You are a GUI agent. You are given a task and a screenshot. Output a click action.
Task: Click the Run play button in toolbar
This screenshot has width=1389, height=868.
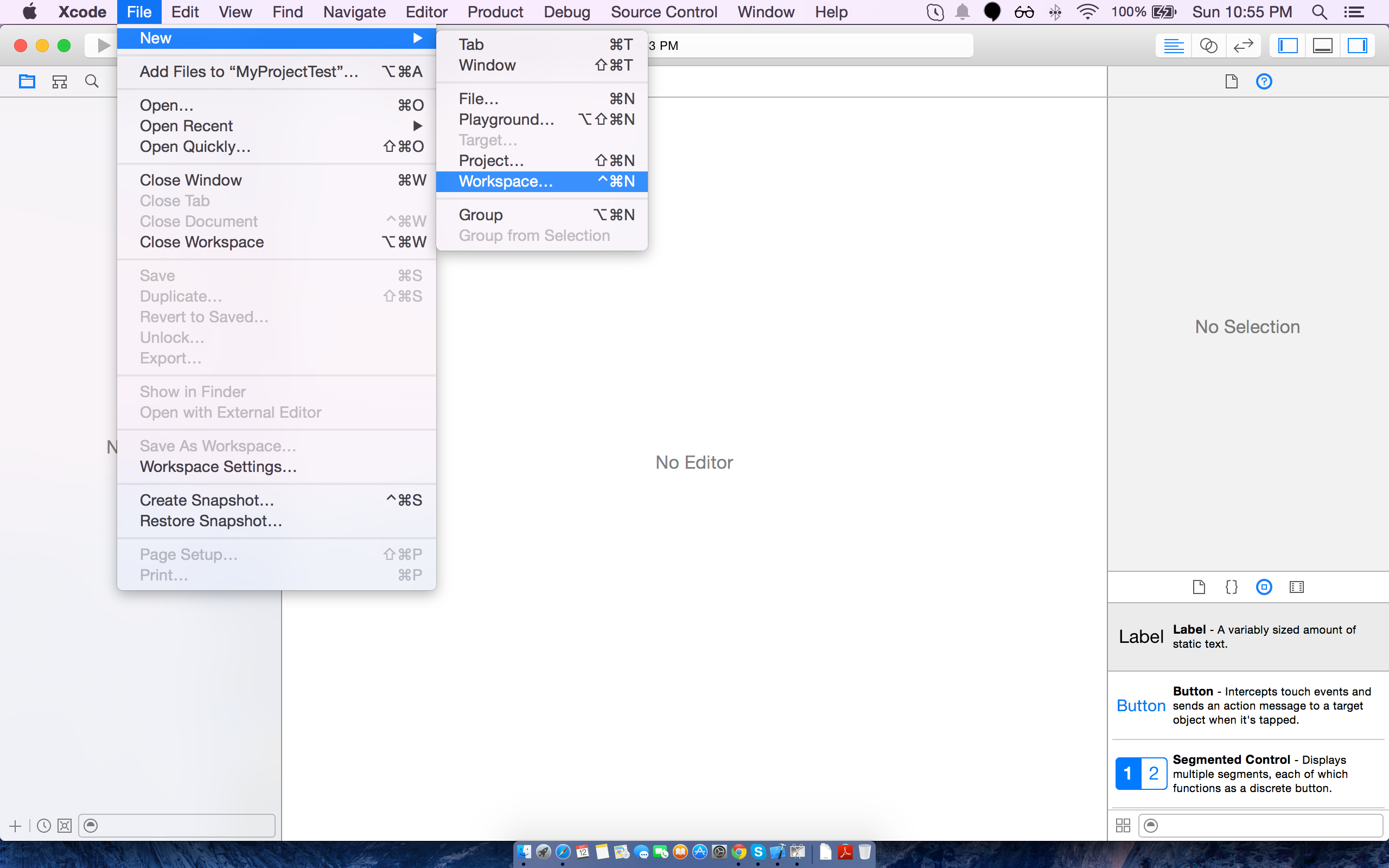103,46
